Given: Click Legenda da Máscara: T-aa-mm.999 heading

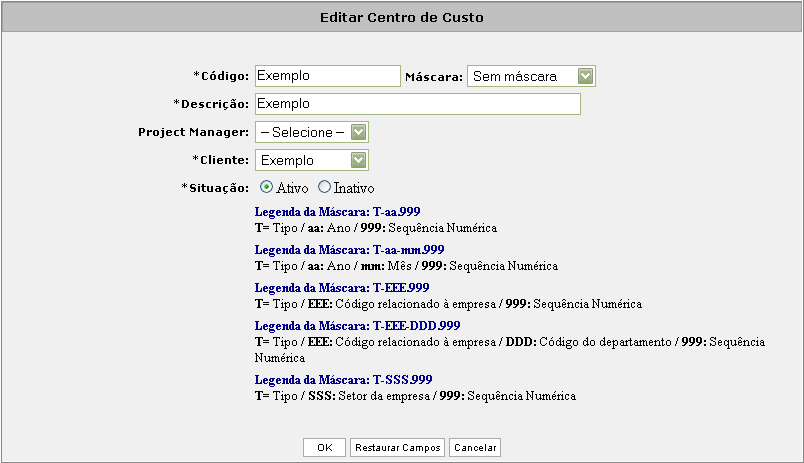Looking at the screenshot, I should [349, 250].
